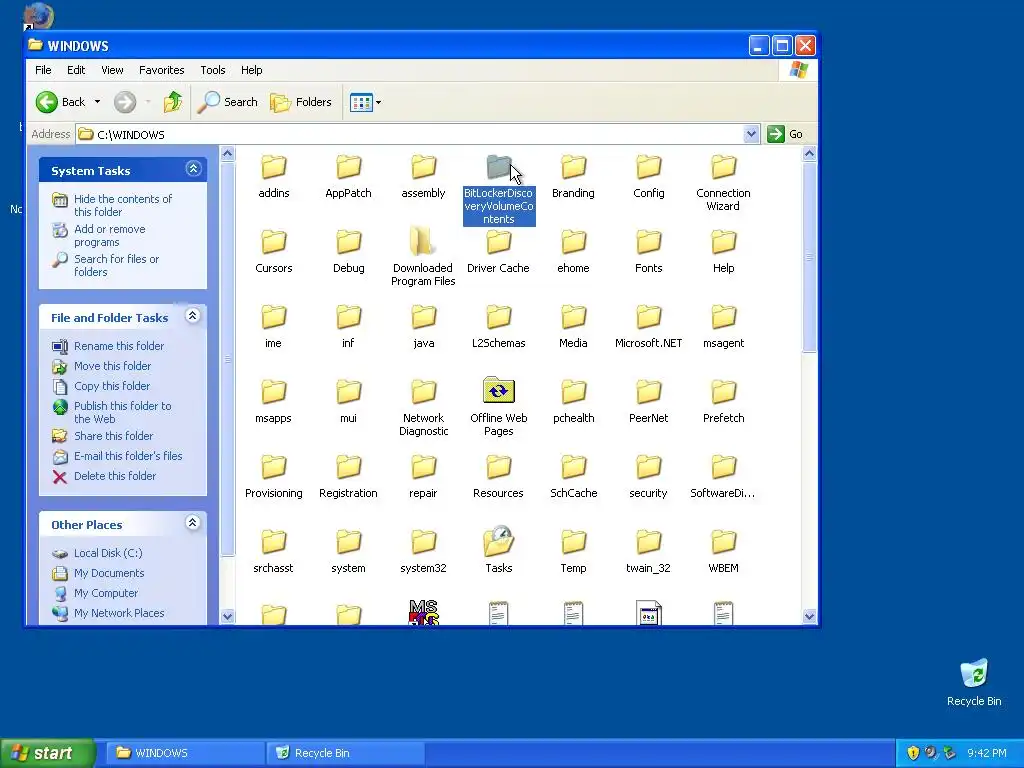The image size is (1024, 768).
Task: Collapse the Other Places panel
Action: (x=193, y=523)
